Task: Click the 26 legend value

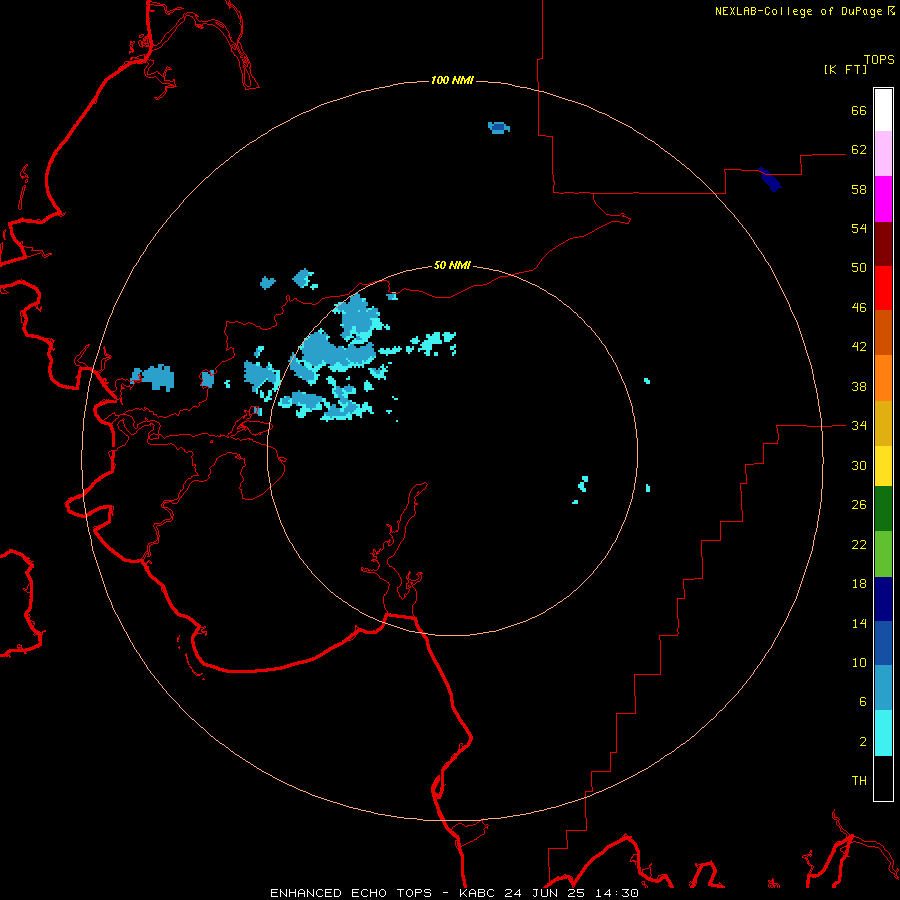Action: (859, 505)
